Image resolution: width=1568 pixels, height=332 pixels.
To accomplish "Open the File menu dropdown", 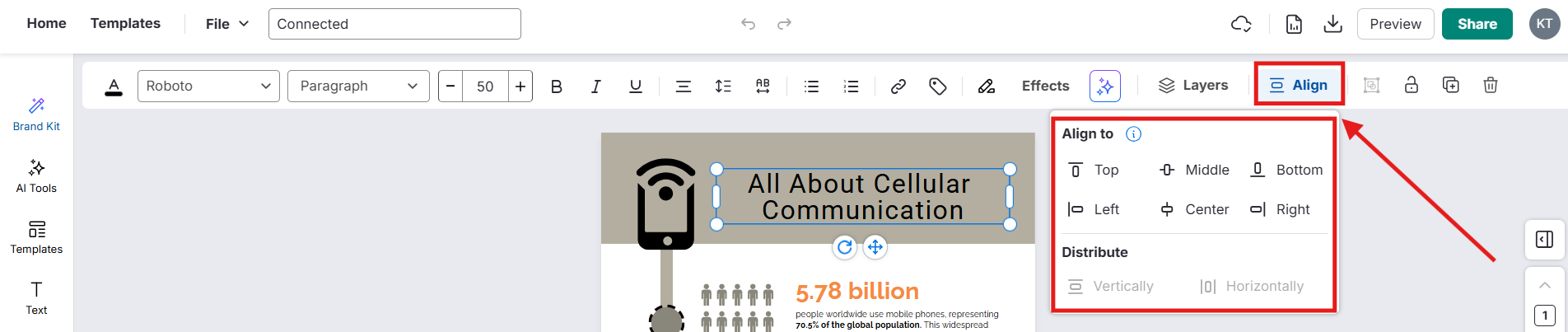I will point(227,24).
